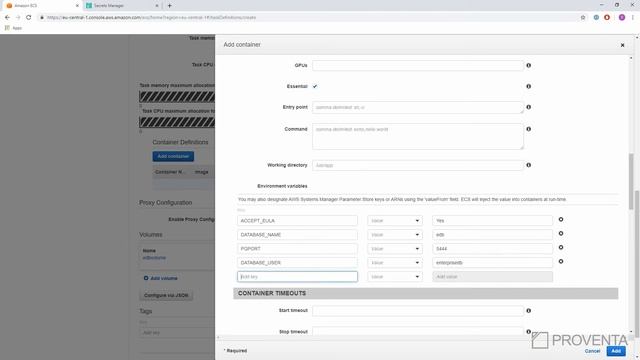The height and width of the screenshot is (360, 640).
Task: Remove the PGPORT environment variable
Action: 561,247
